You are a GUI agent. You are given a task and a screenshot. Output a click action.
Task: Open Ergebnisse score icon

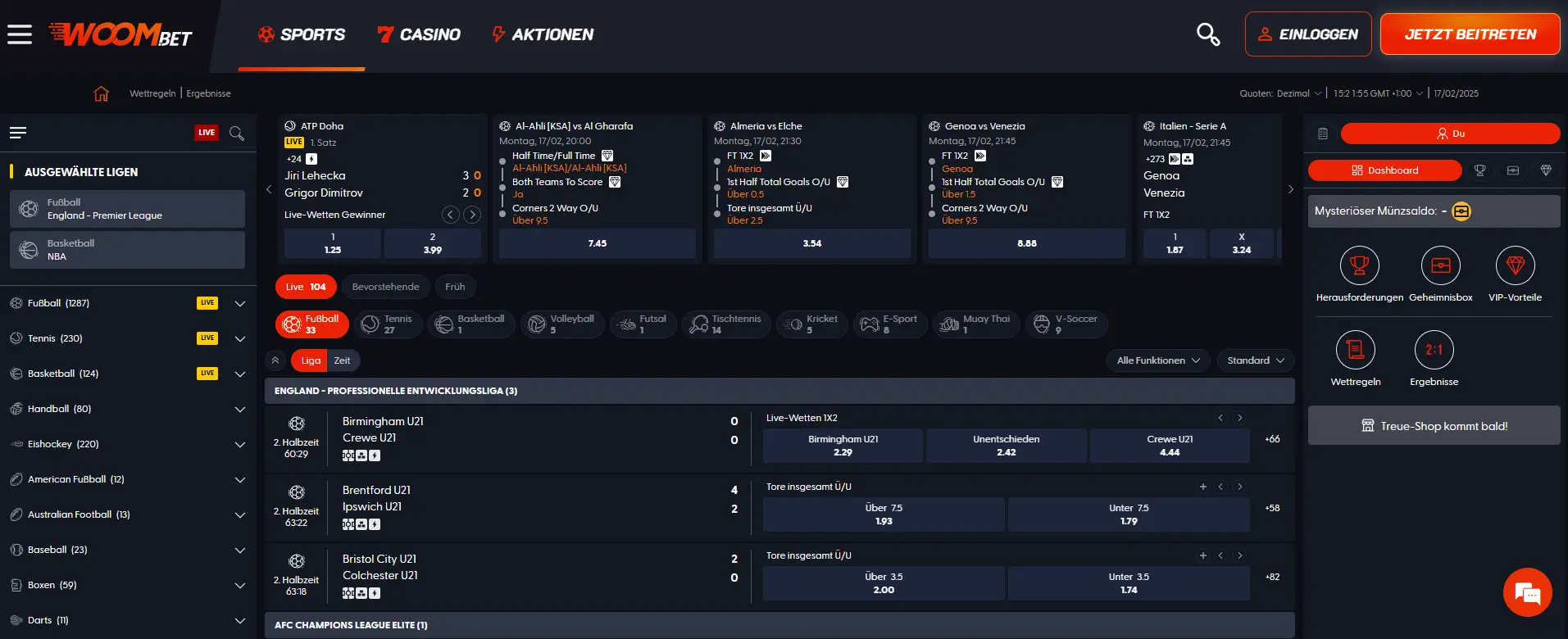pyautogui.click(x=1434, y=350)
